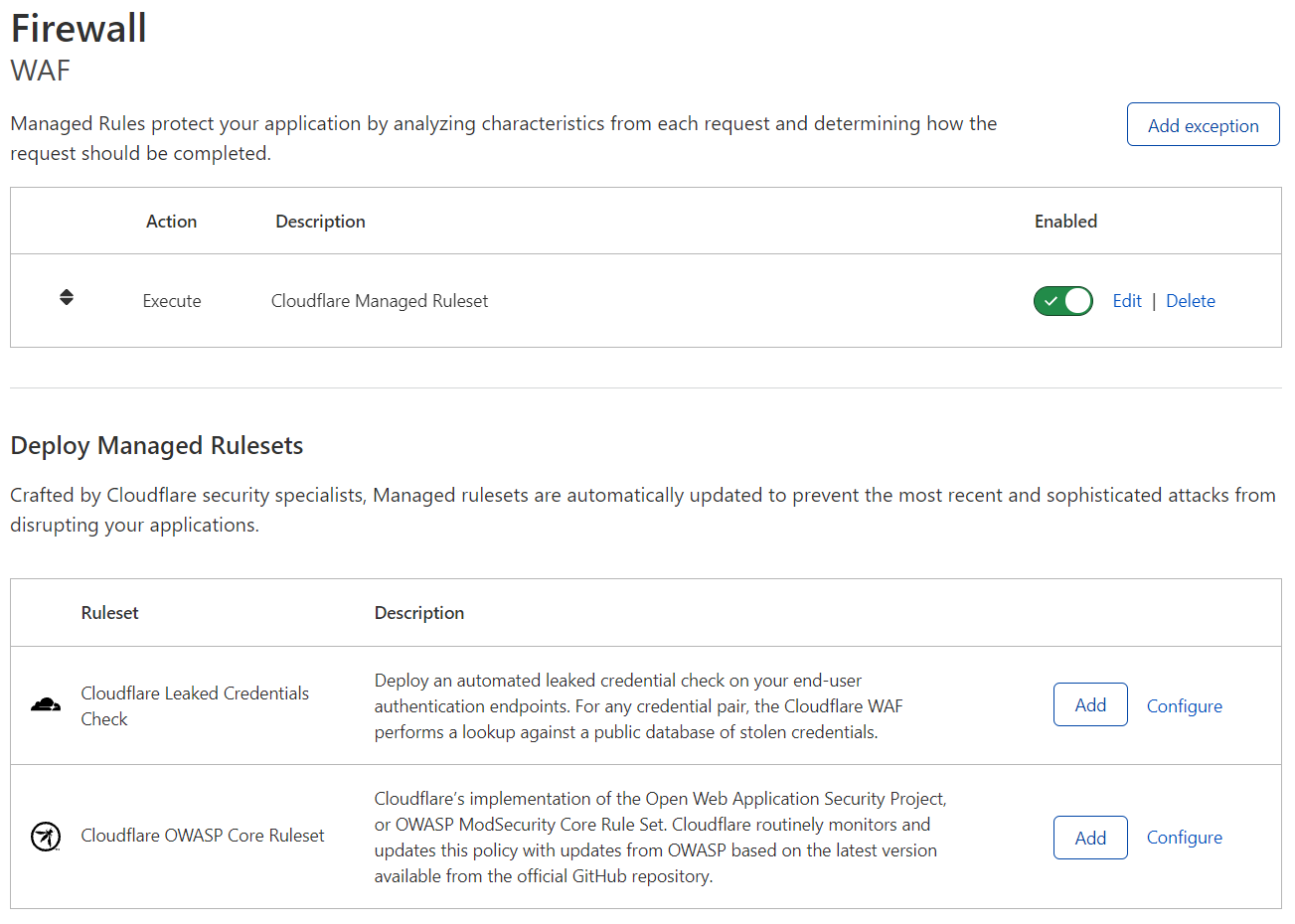This screenshot has height=924, width=1295.
Task: Add the Cloudflare Leaked Credentials Check ruleset
Action: coord(1090,704)
